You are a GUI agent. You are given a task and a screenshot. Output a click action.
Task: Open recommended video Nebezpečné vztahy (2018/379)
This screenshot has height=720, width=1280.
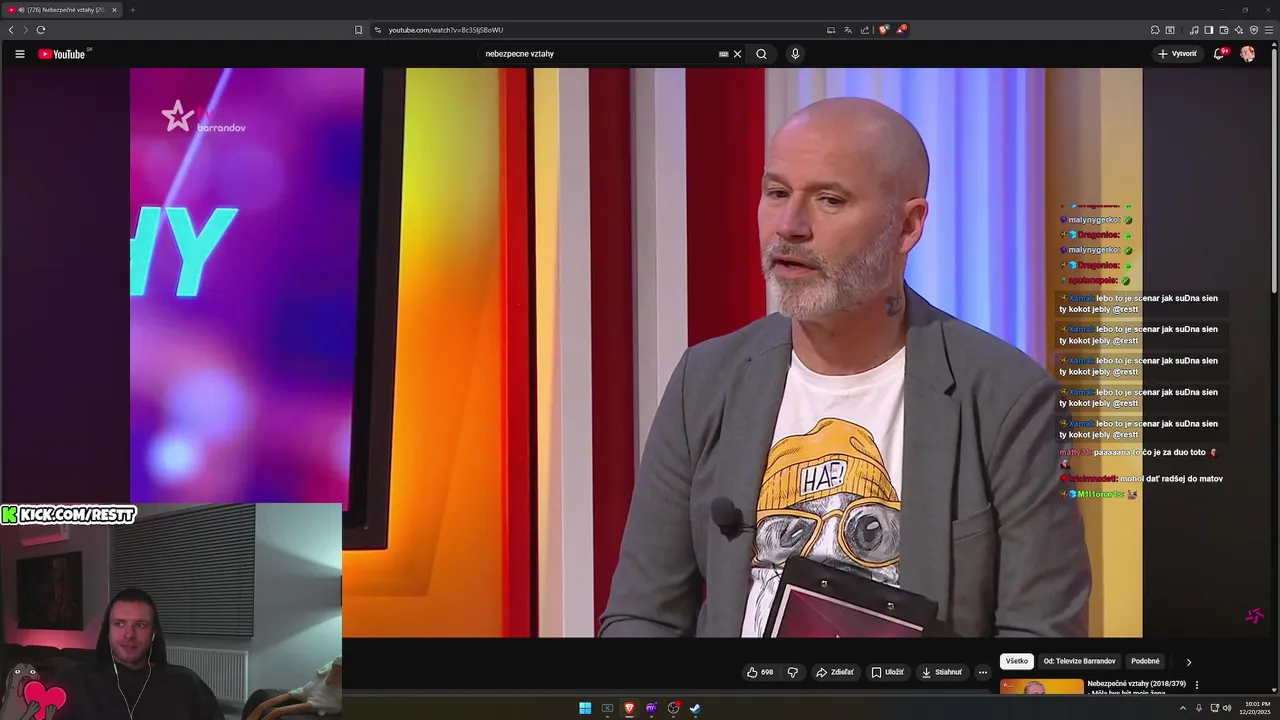point(1137,686)
